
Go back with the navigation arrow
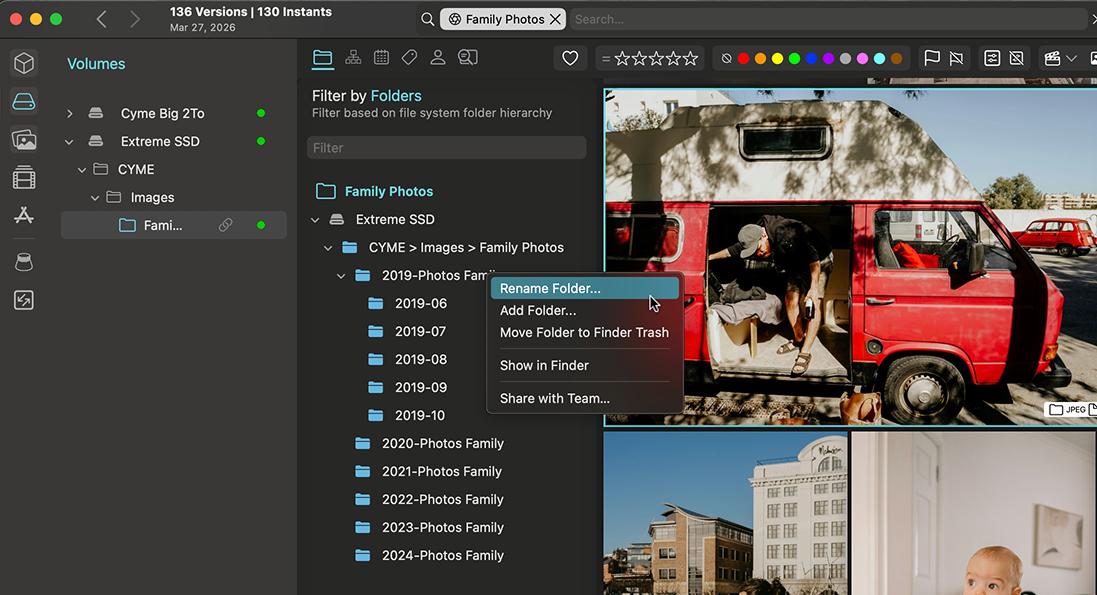[101, 19]
